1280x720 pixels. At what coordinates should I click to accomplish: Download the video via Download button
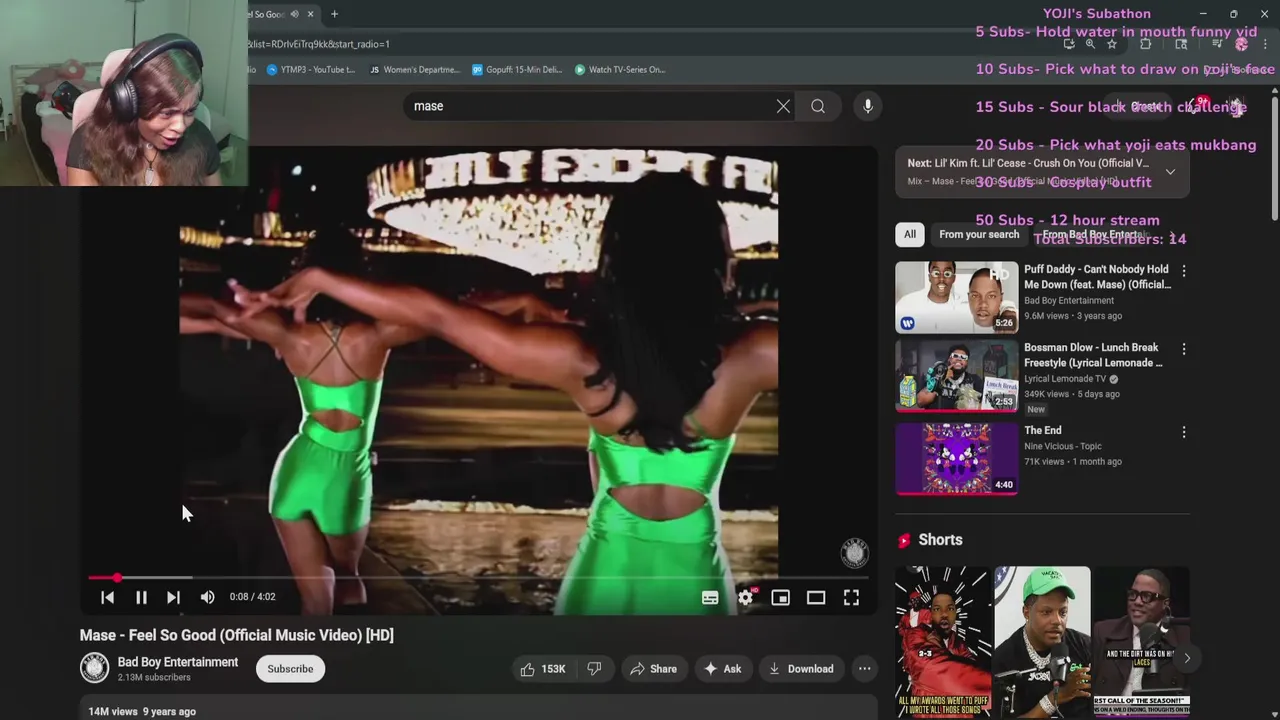[x=801, y=669]
